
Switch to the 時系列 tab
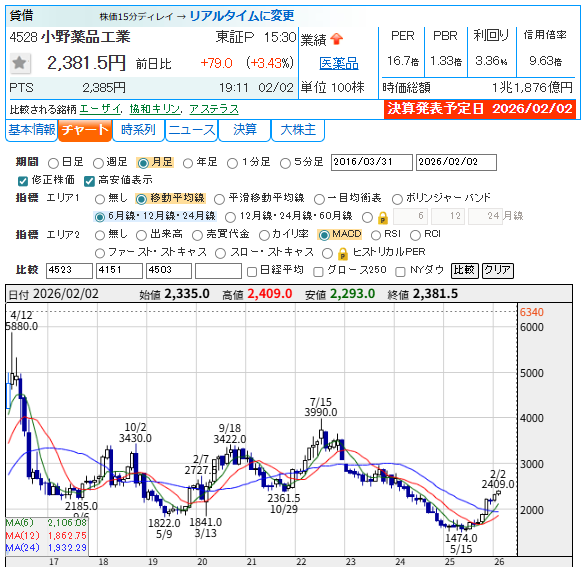pos(138,130)
